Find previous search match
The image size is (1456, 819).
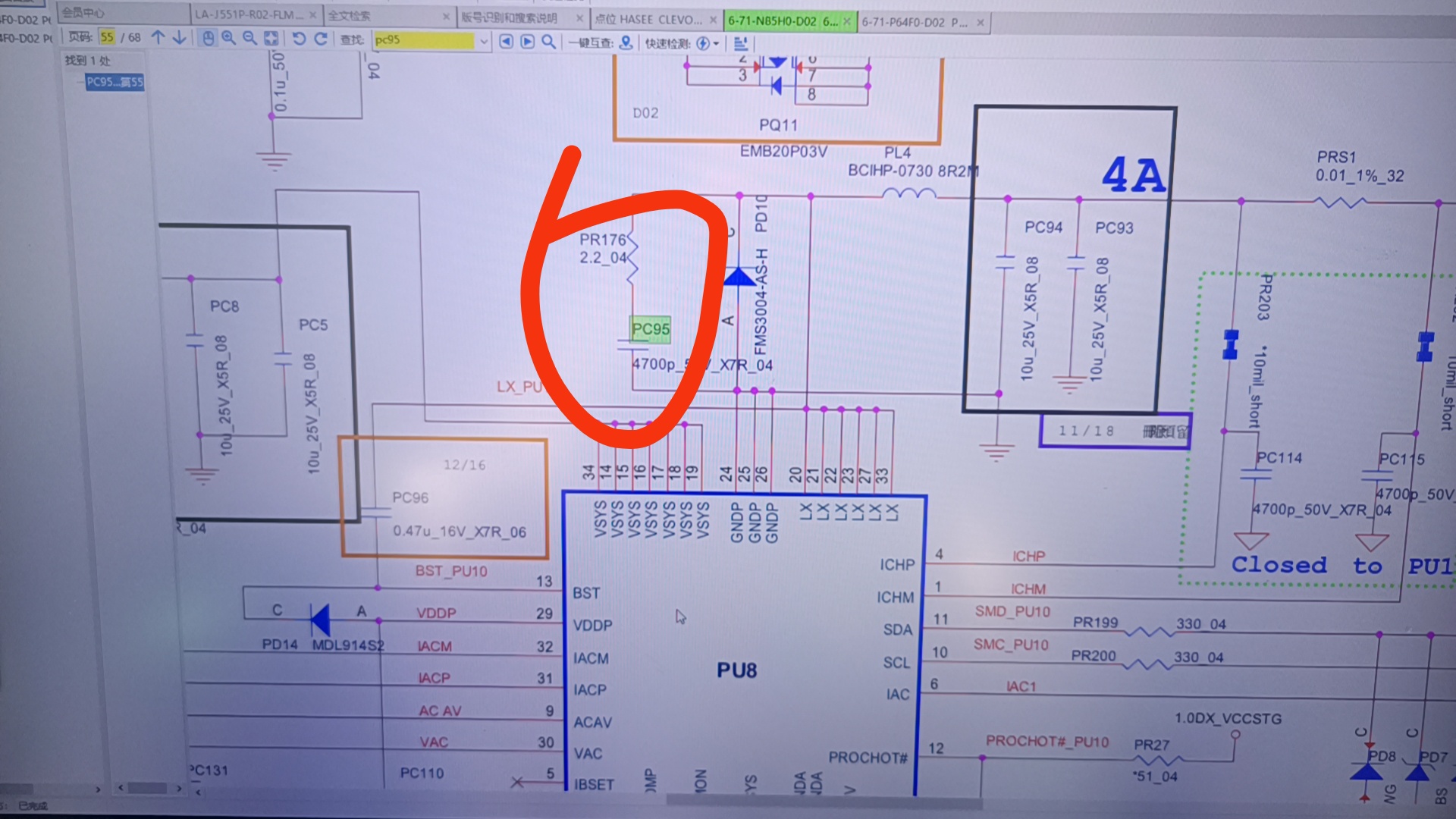click(x=506, y=41)
